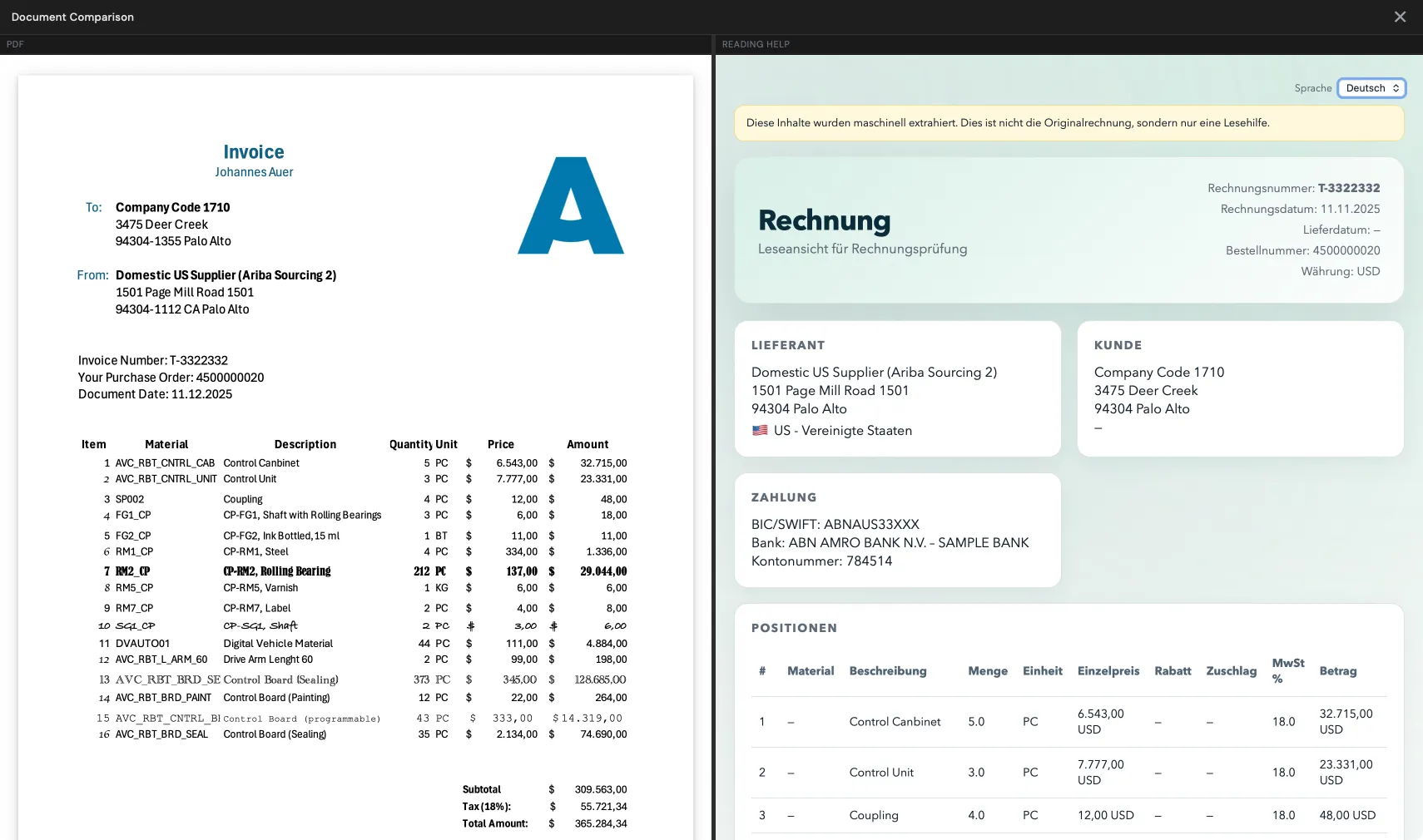Click BIC/SWIFT: ABNAUS33XXX line
1423x840 pixels.
pos(835,525)
